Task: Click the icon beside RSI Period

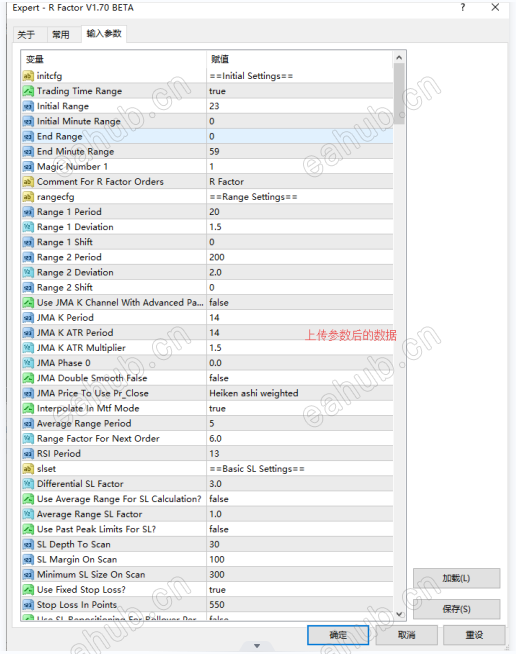Action: pos(28,453)
